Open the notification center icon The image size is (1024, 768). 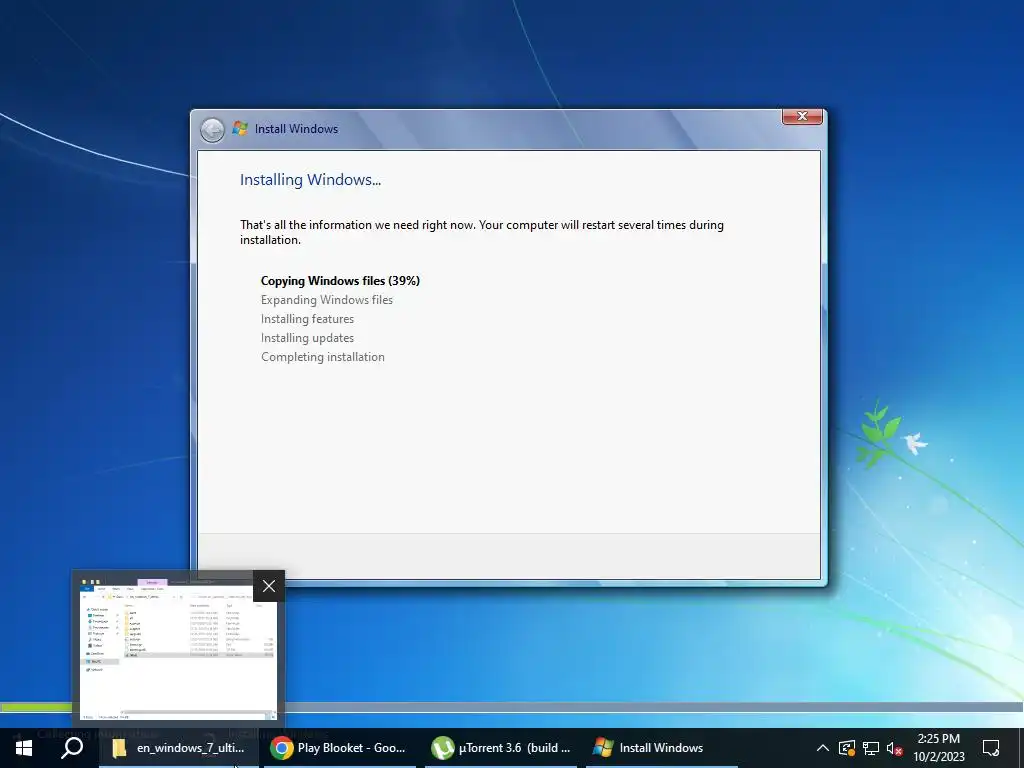991,748
